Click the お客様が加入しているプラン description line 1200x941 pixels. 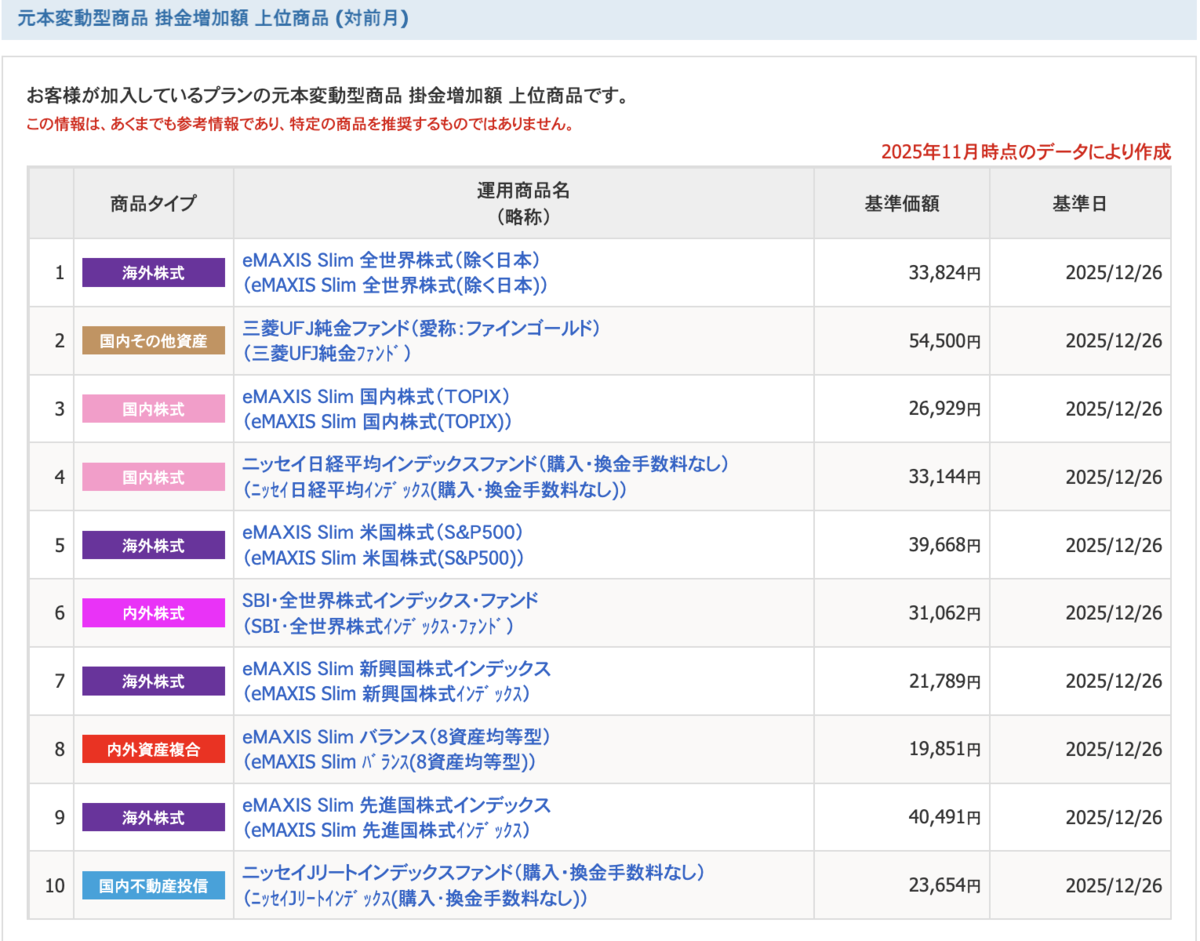327,96
